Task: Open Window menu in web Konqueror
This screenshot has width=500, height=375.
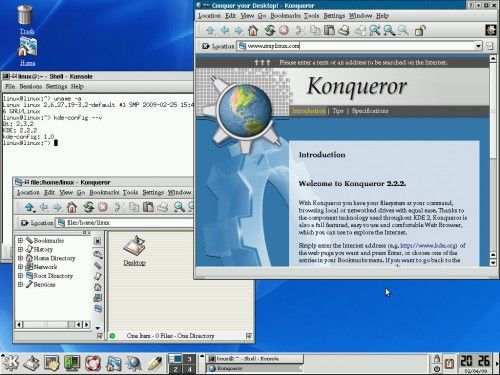Action: [x=360, y=16]
